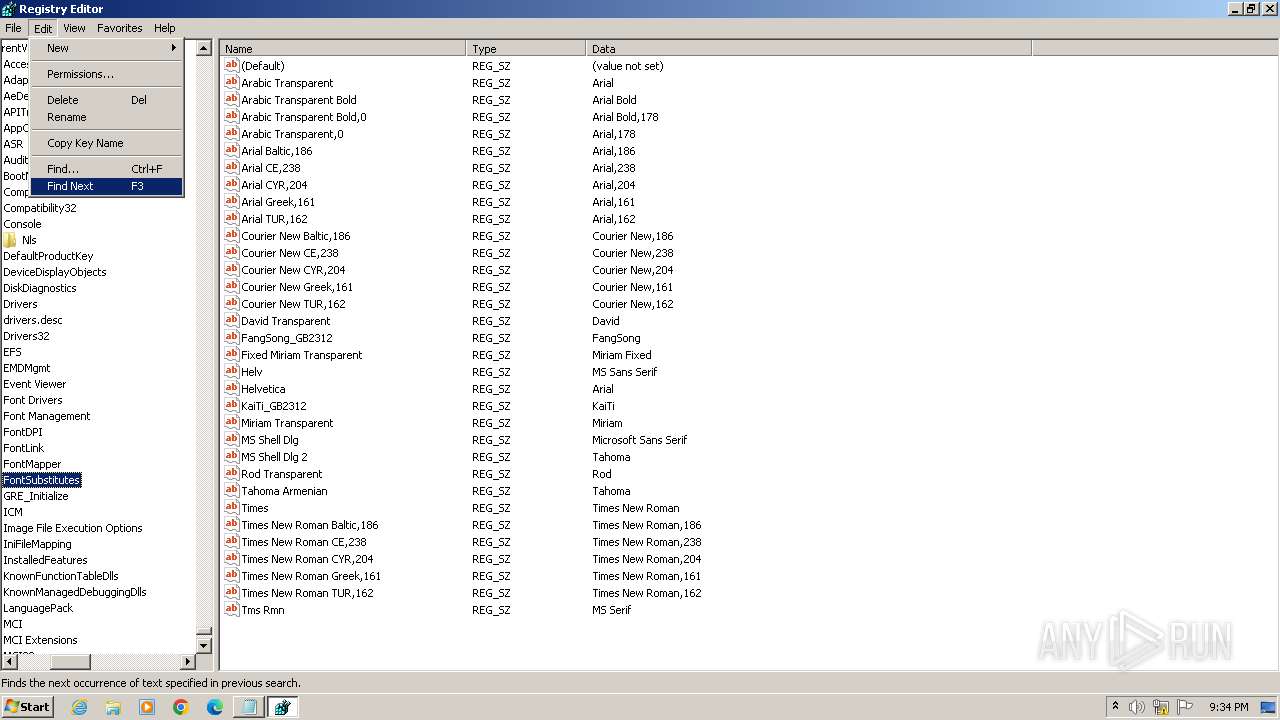
Task: Click the icon for Rod Transparent
Action: coord(231,474)
